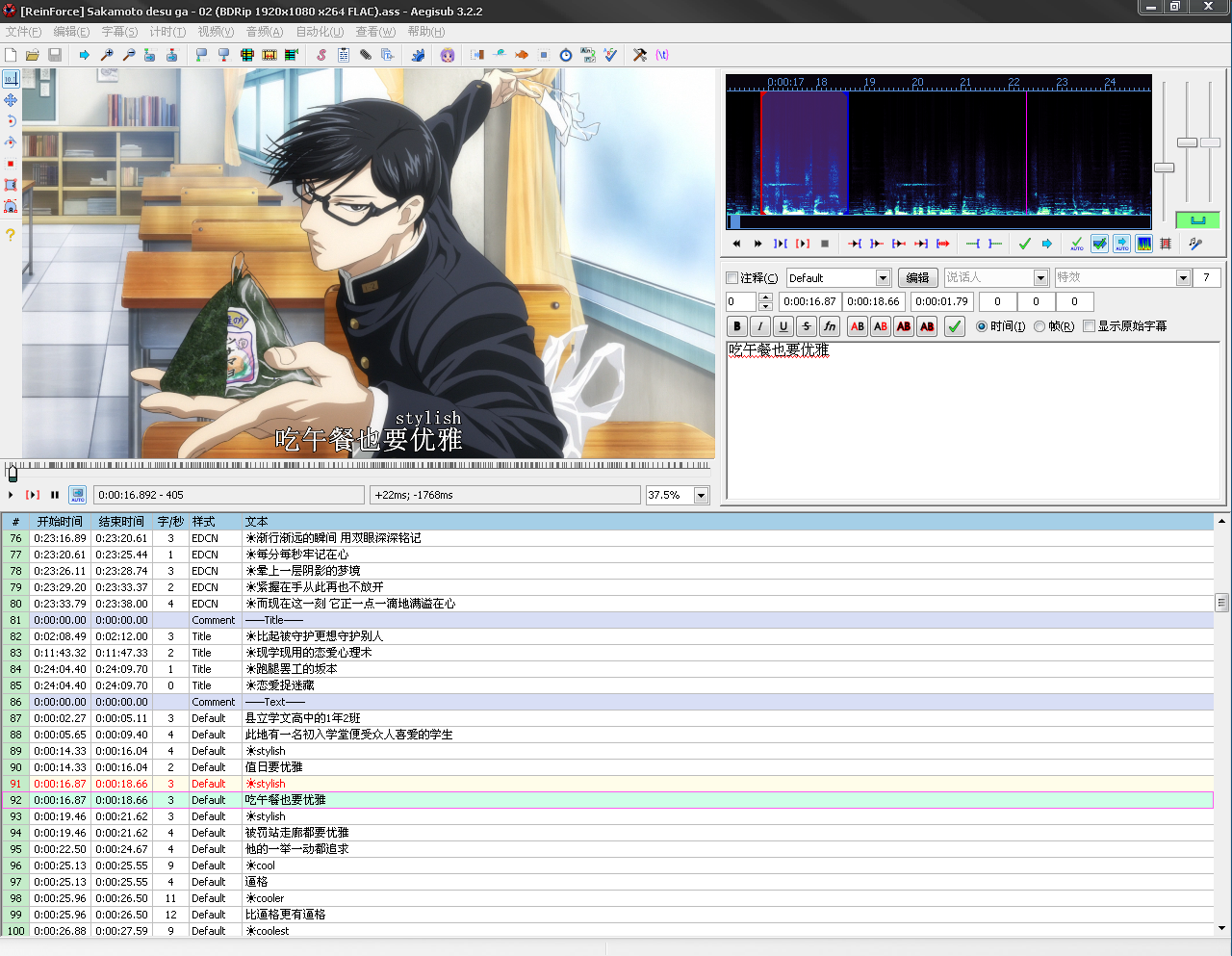Image resolution: width=1232 pixels, height=956 pixels.
Task: Select the rotate Z visual tool
Action: click(x=11, y=121)
